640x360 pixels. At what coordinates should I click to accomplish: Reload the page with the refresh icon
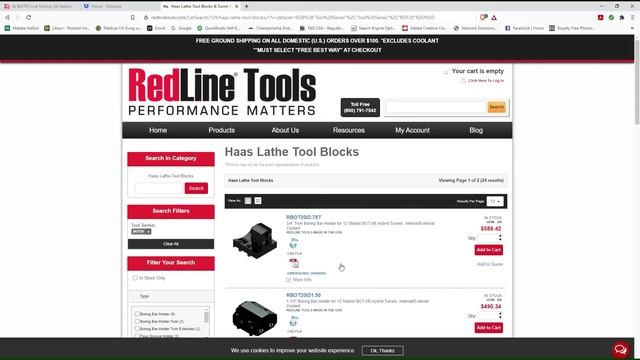tap(29, 18)
